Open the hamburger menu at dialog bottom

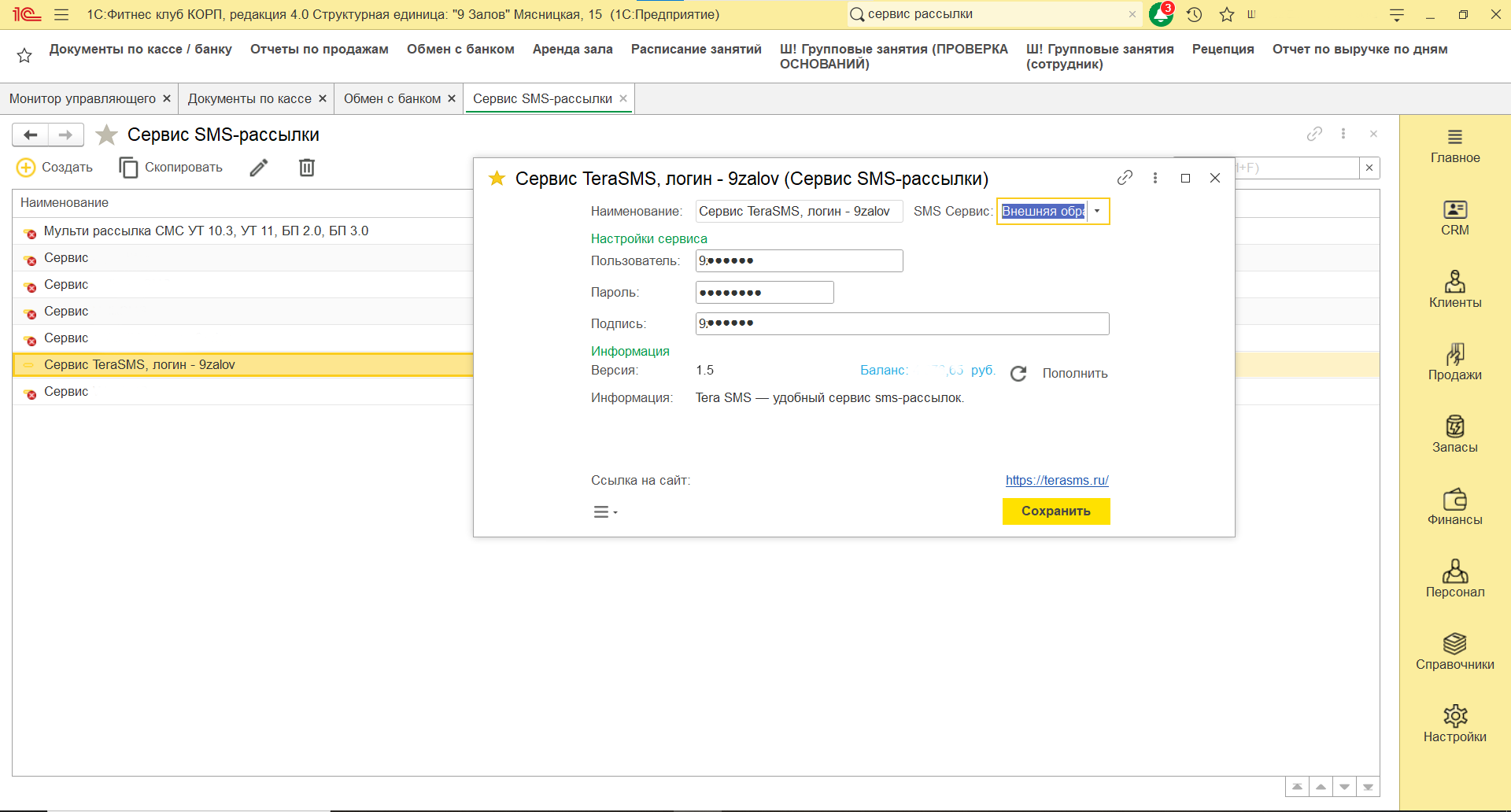tap(604, 512)
